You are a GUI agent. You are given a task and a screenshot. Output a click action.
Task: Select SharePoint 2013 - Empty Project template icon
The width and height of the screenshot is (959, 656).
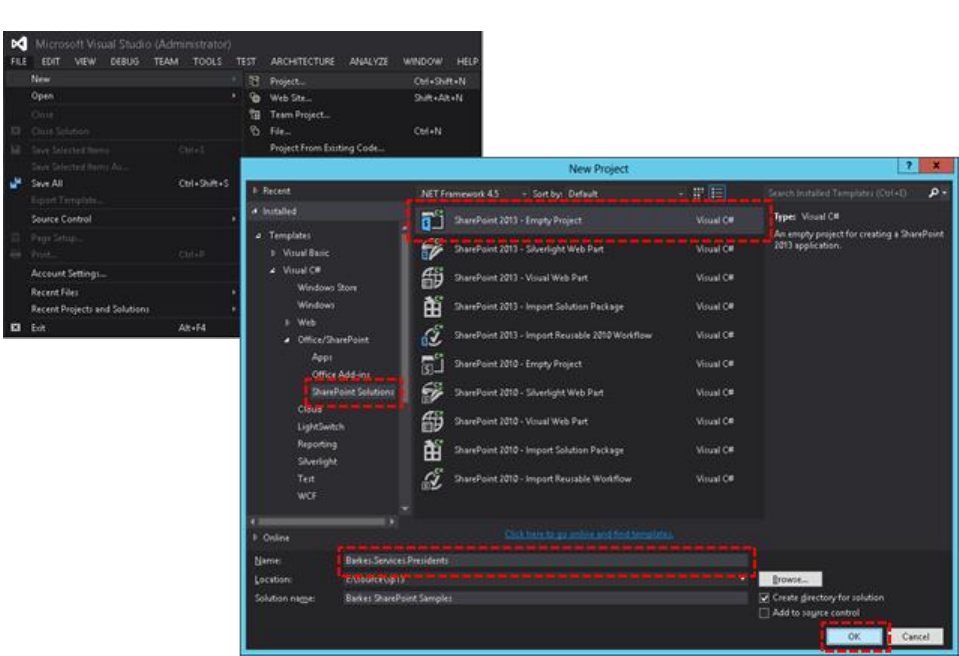[432, 220]
